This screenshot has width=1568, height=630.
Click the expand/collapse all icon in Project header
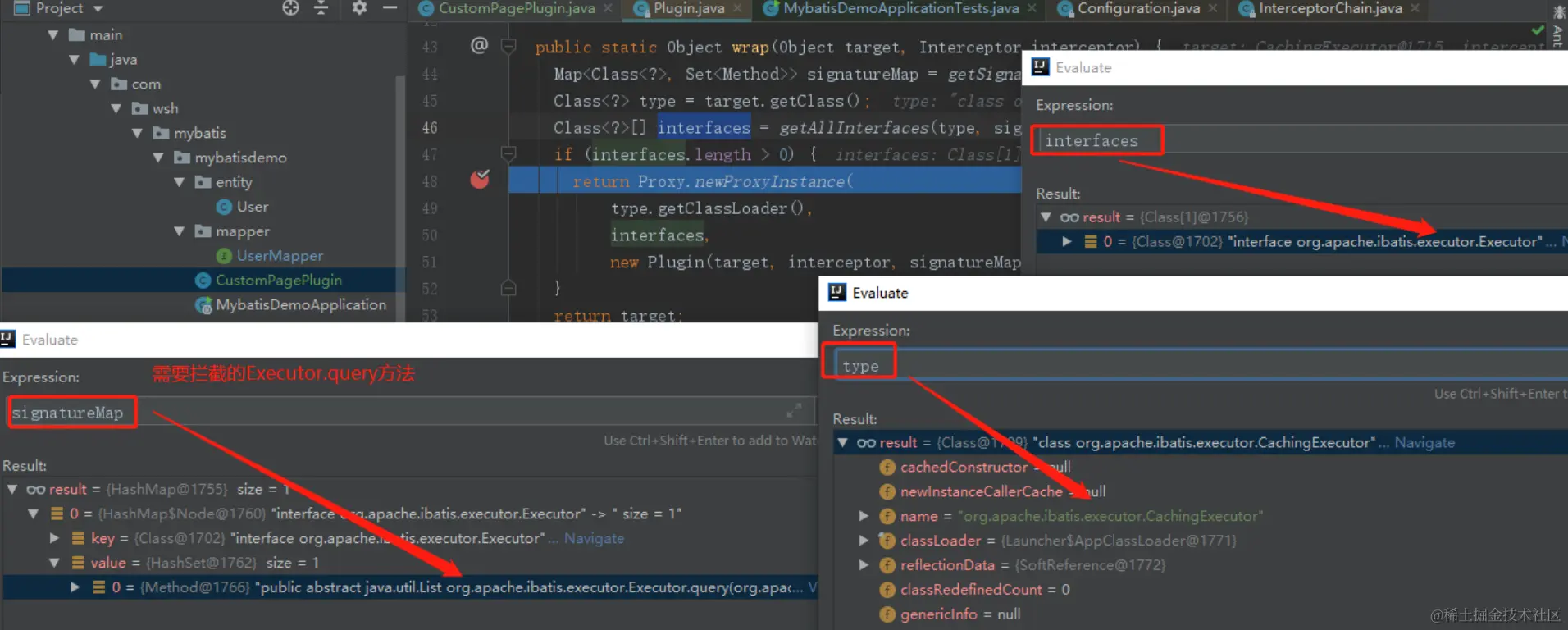(321, 8)
